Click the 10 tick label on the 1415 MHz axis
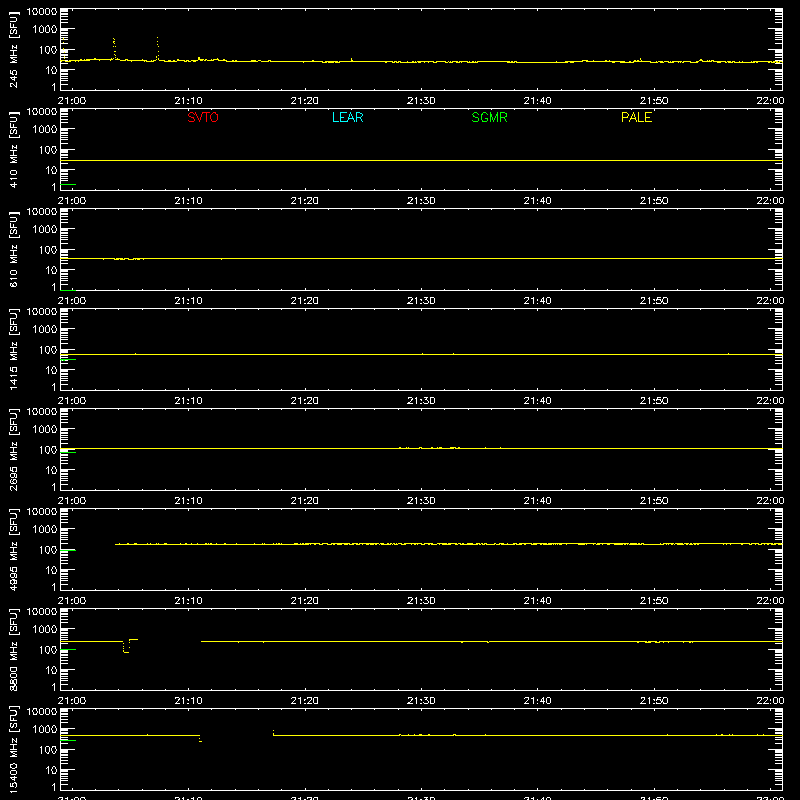This screenshot has height=800, width=800. tap(52, 370)
